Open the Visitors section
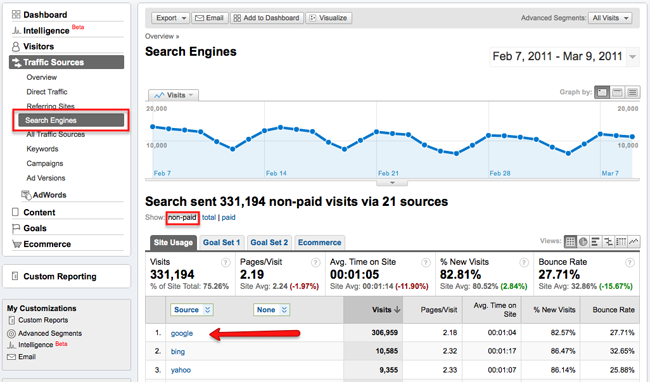Image resolution: width=650 pixels, height=382 pixels. (x=38, y=46)
